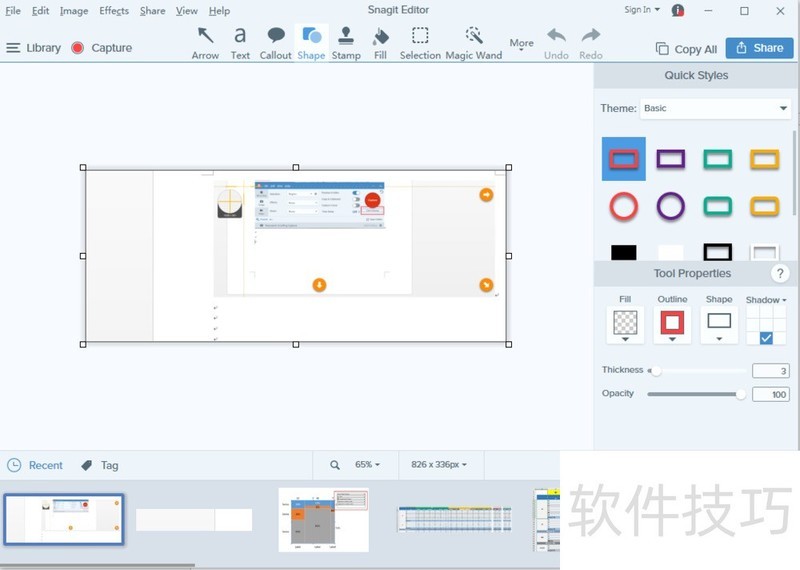Click the Opacity slider handle
Screen dimensions: 800x570
(x=741, y=394)
